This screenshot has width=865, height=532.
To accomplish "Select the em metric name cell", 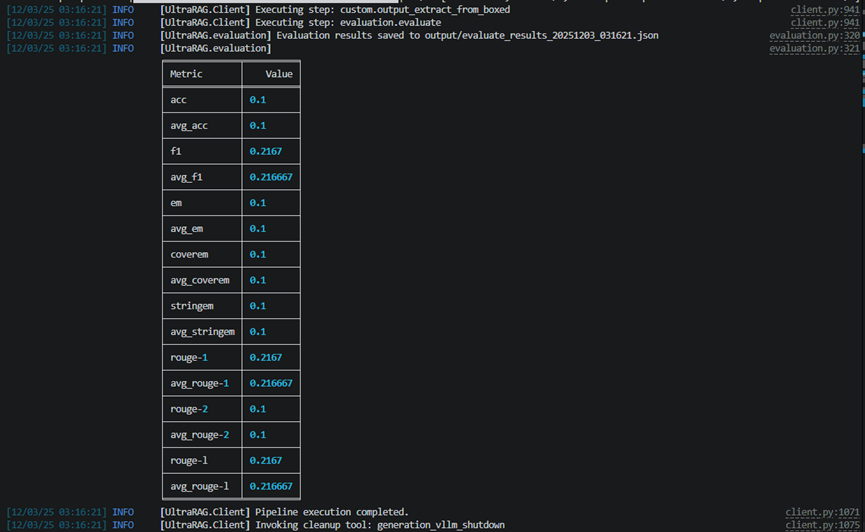I will (202, 203).
